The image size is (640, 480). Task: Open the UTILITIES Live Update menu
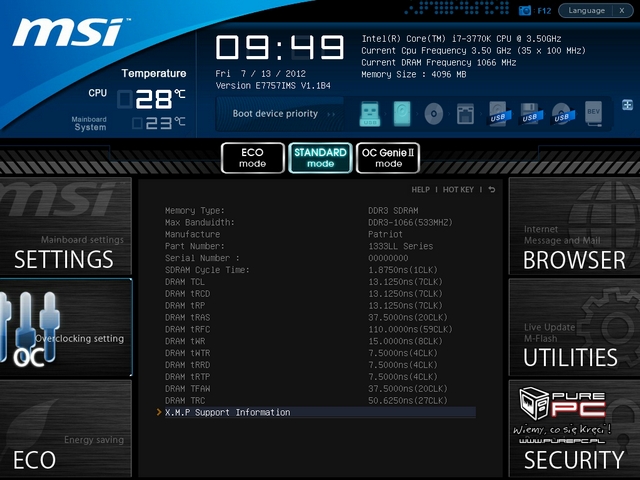tap(574, 327)
